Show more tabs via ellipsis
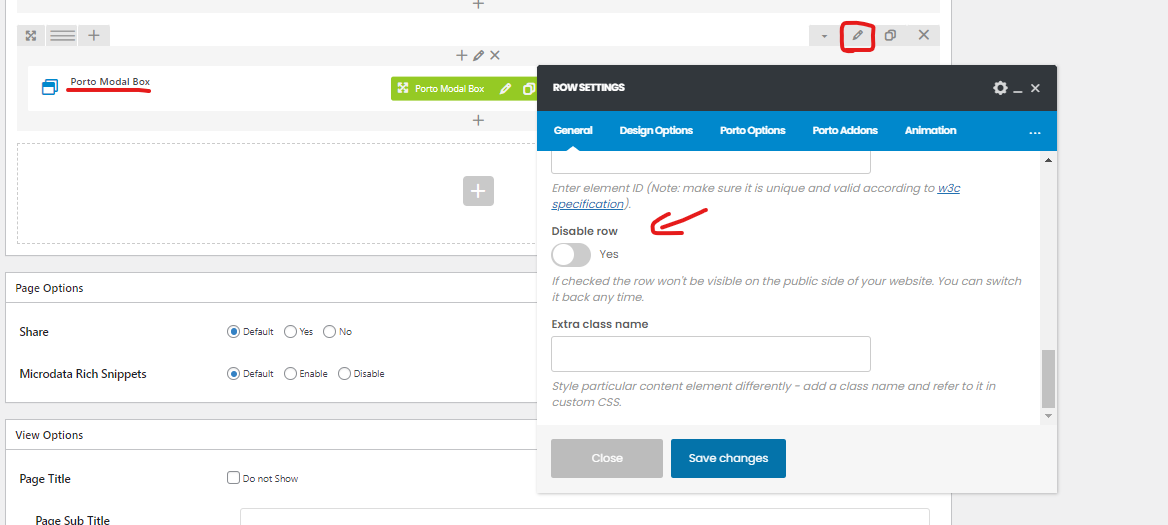 click(x=1034, y=133)
